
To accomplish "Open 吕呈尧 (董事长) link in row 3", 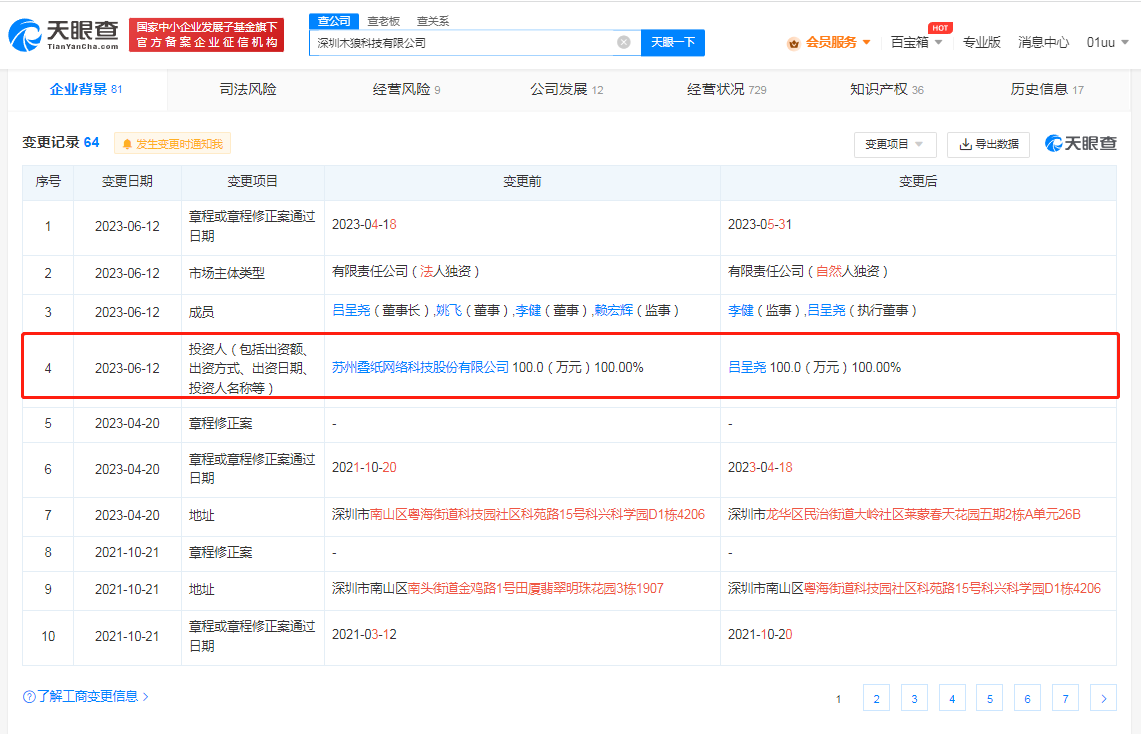I will point(351,311).
